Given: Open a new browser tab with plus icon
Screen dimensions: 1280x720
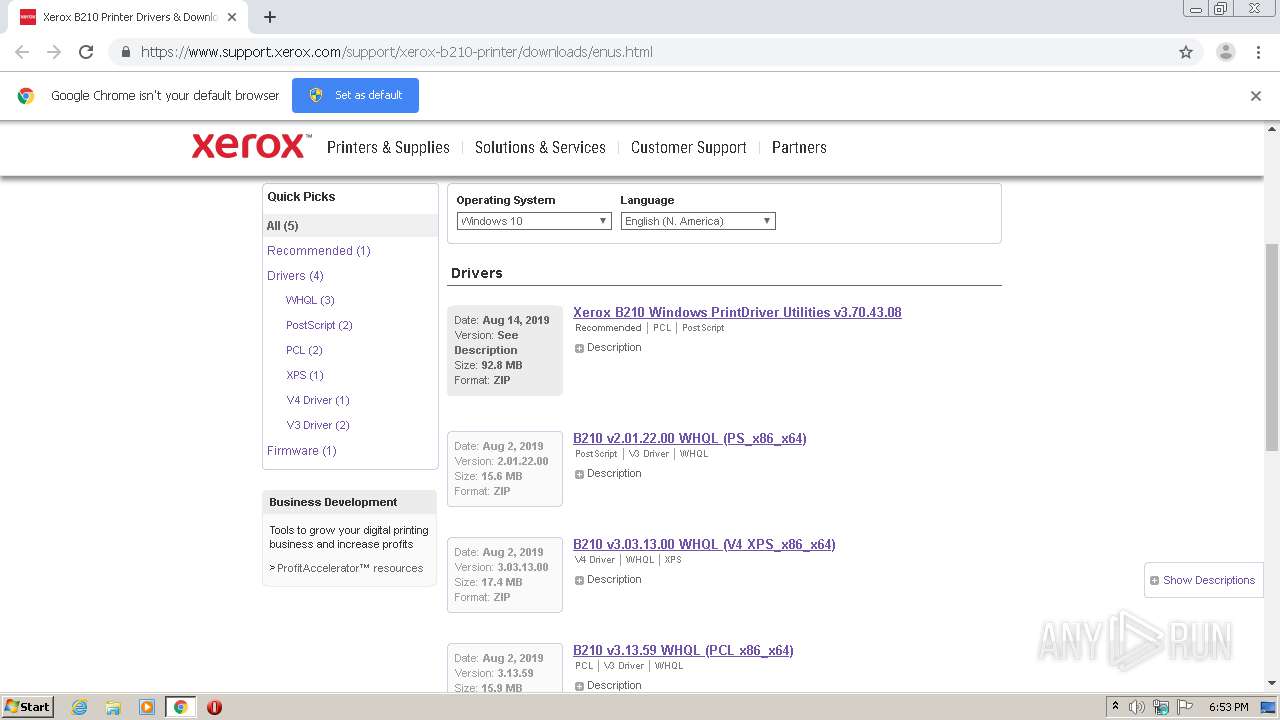Looking at the screenshot, I should pos(270,17).
